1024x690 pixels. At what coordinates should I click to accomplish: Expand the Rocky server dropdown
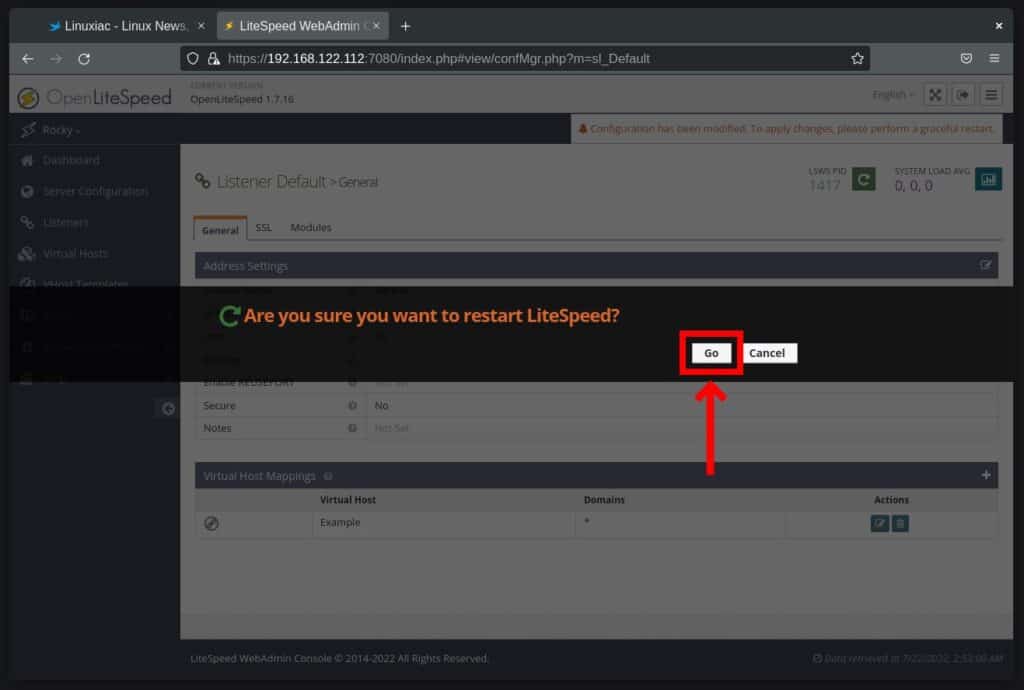[51, 130]
